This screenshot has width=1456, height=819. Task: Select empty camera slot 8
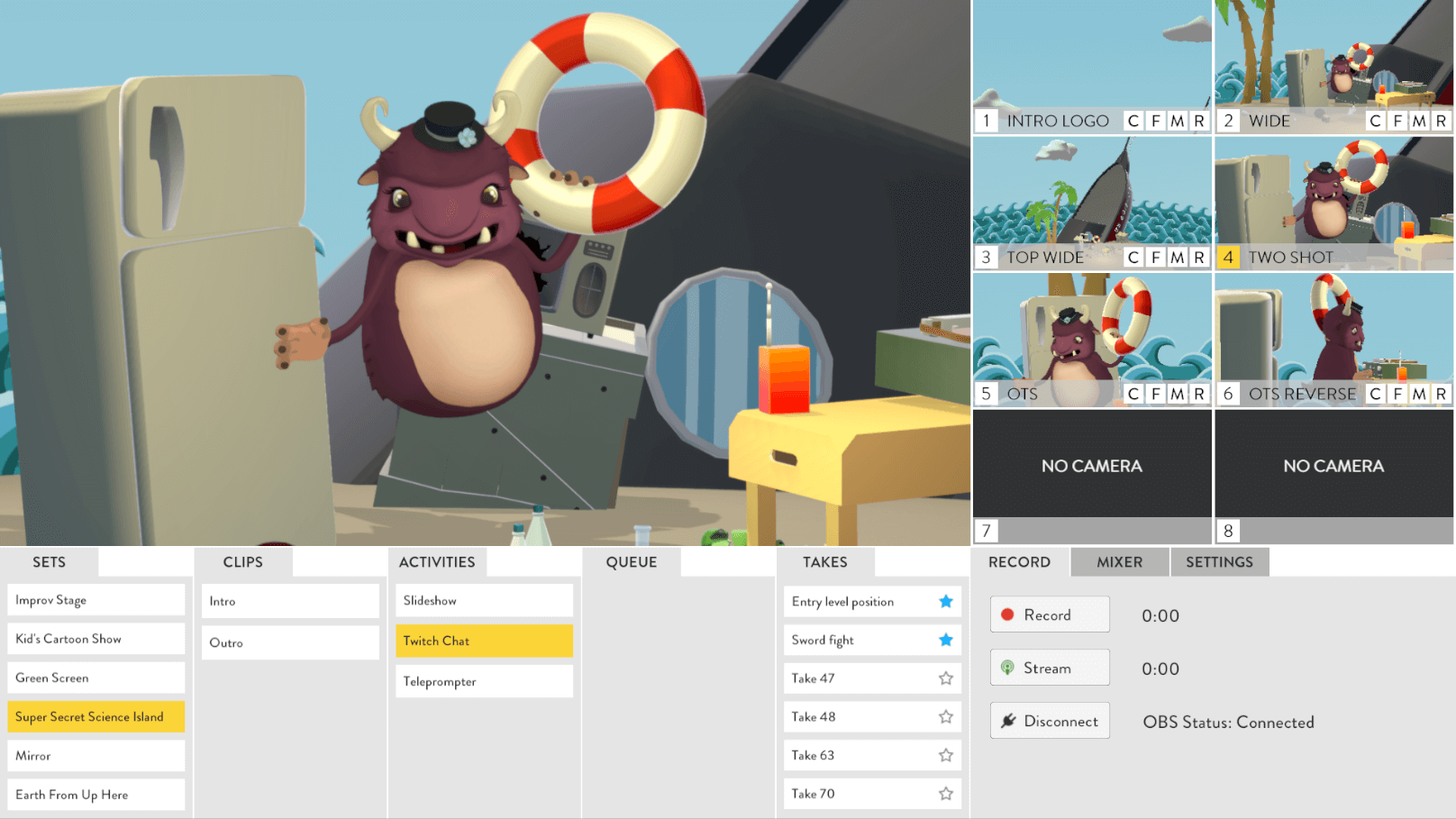pyautogui.click(x=1333, y=477)
